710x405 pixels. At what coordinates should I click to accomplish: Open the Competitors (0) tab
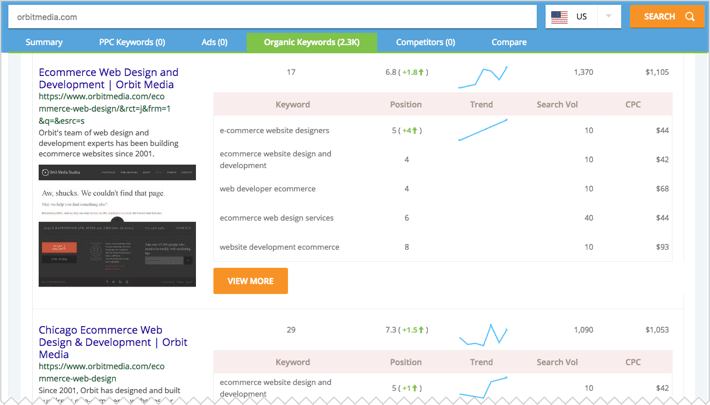pos(426,42)
